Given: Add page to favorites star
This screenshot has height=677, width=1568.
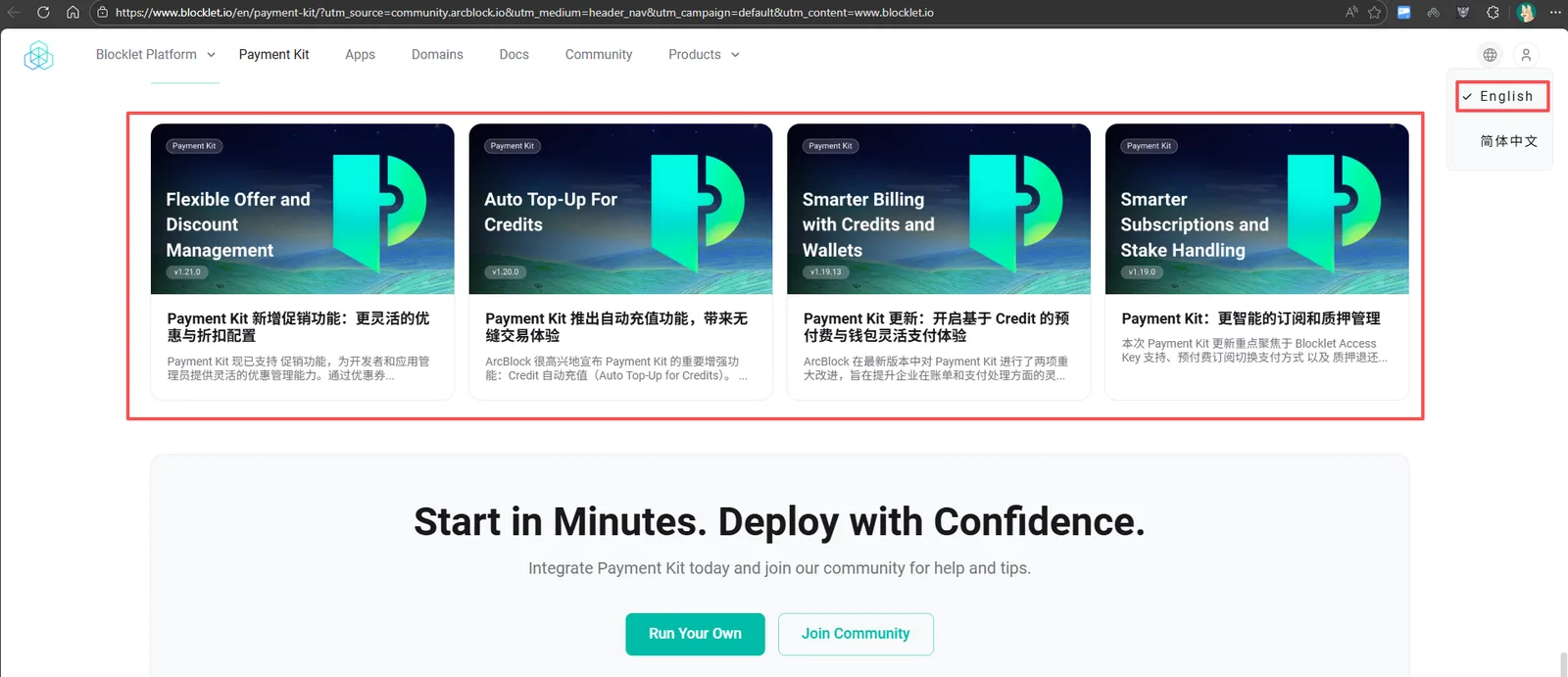Looking at the screenshot, I should coord(1375,13).
